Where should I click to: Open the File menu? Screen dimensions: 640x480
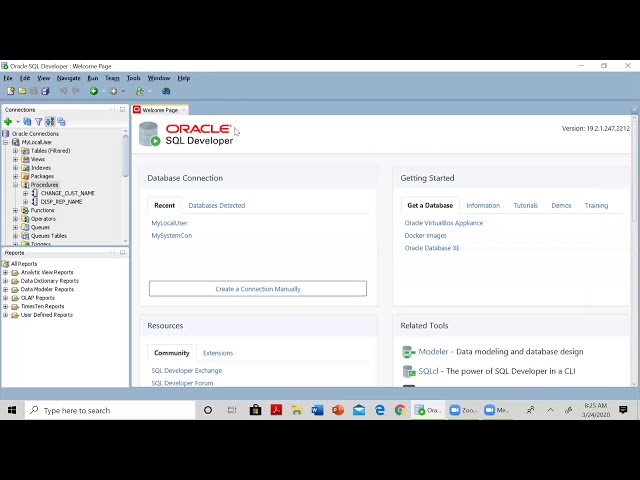[8, 78]
